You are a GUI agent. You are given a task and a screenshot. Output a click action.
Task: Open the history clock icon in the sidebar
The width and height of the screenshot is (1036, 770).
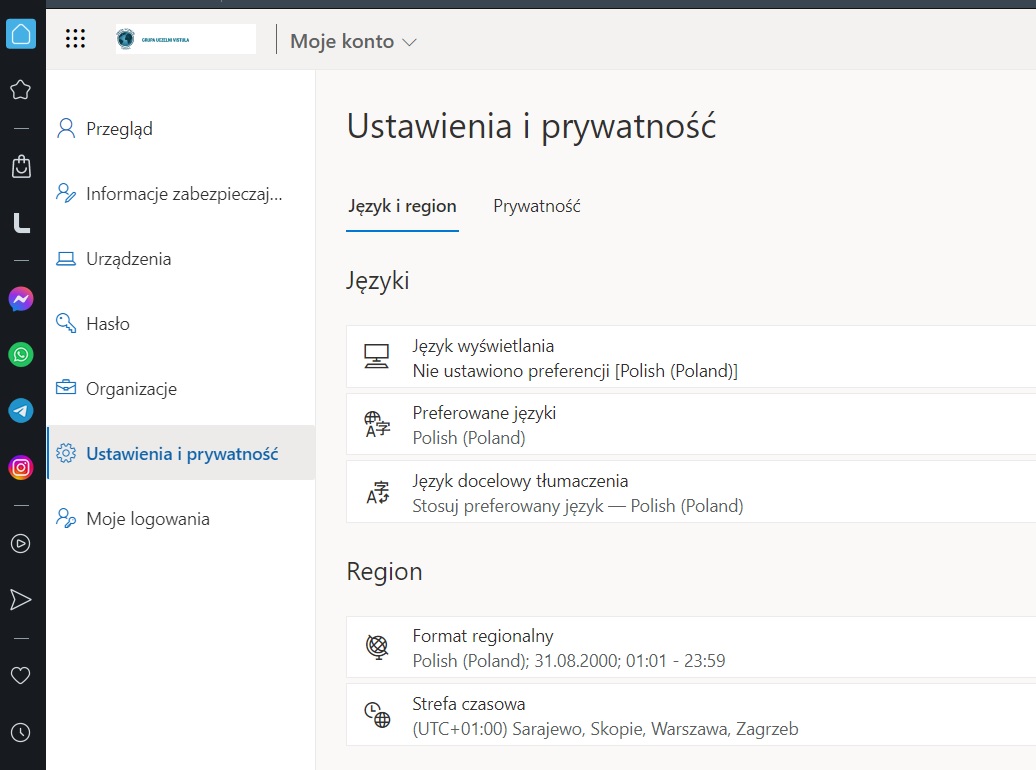[x=20, y=732]
